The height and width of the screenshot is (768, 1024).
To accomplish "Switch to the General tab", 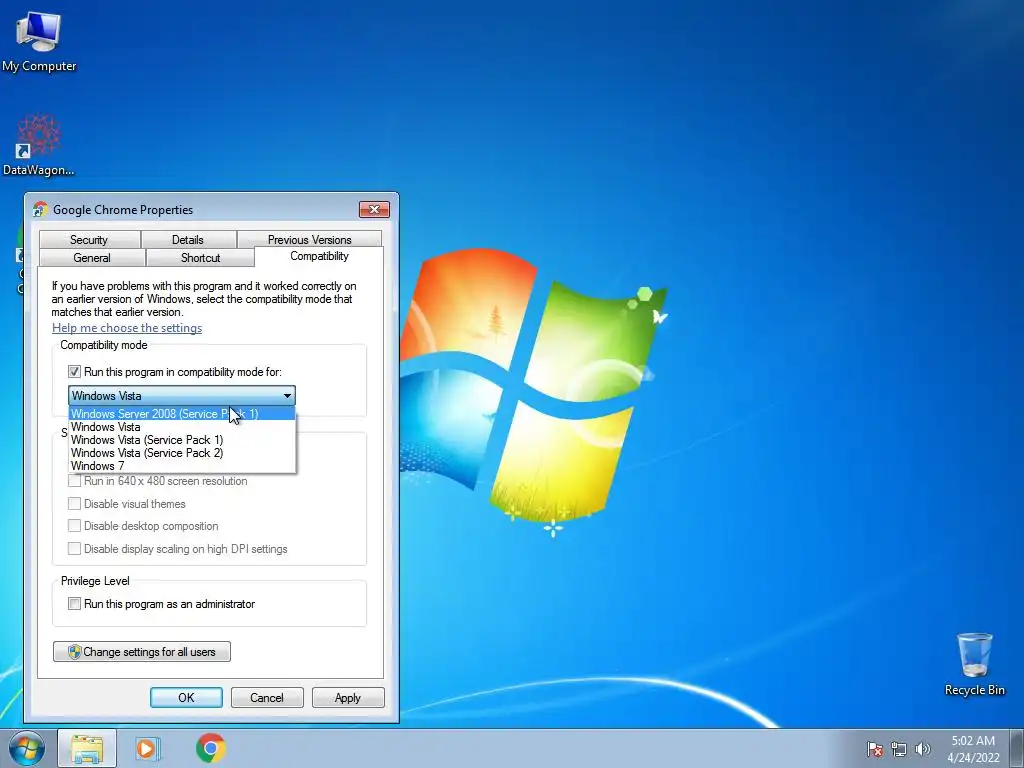I will pyautogui.click(x=91, y=257).
